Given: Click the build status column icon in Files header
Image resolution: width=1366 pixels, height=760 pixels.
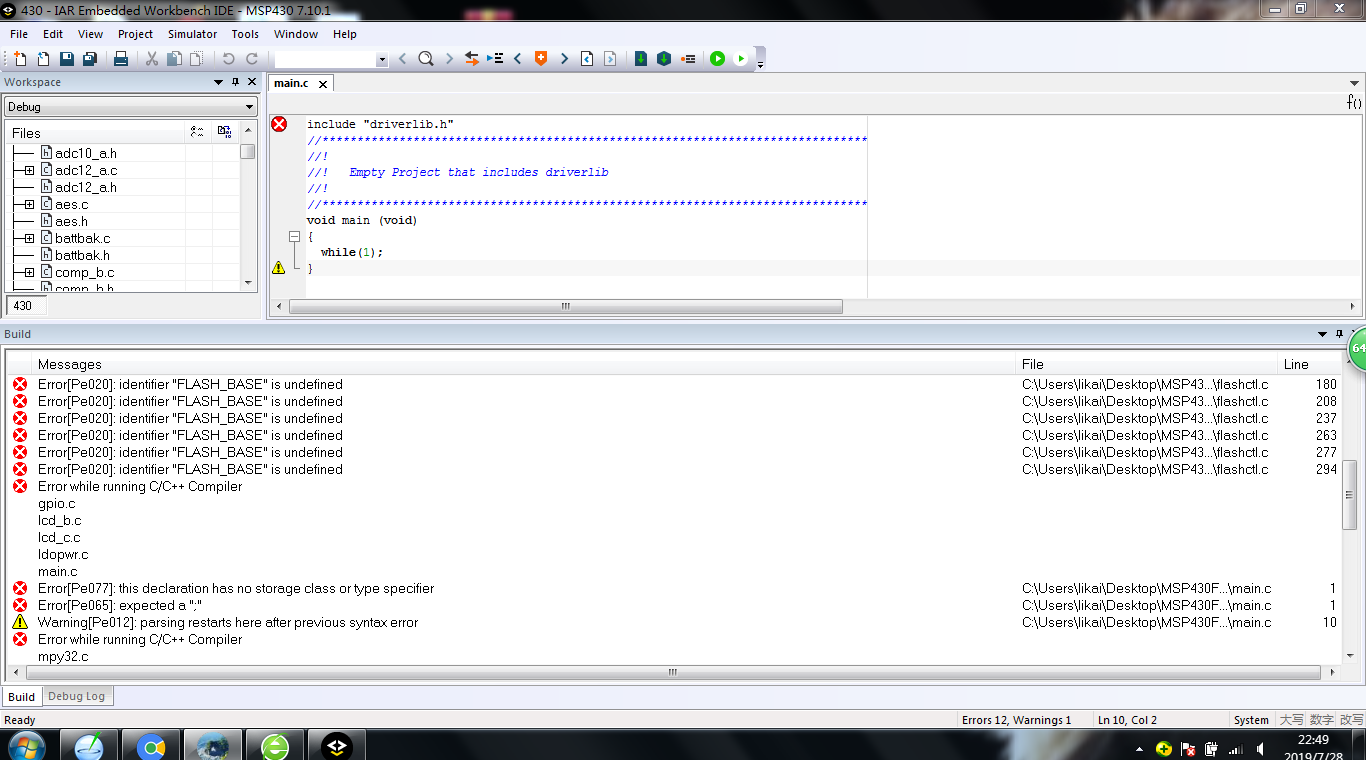Looking at the screenshot, I should (224, 132).
